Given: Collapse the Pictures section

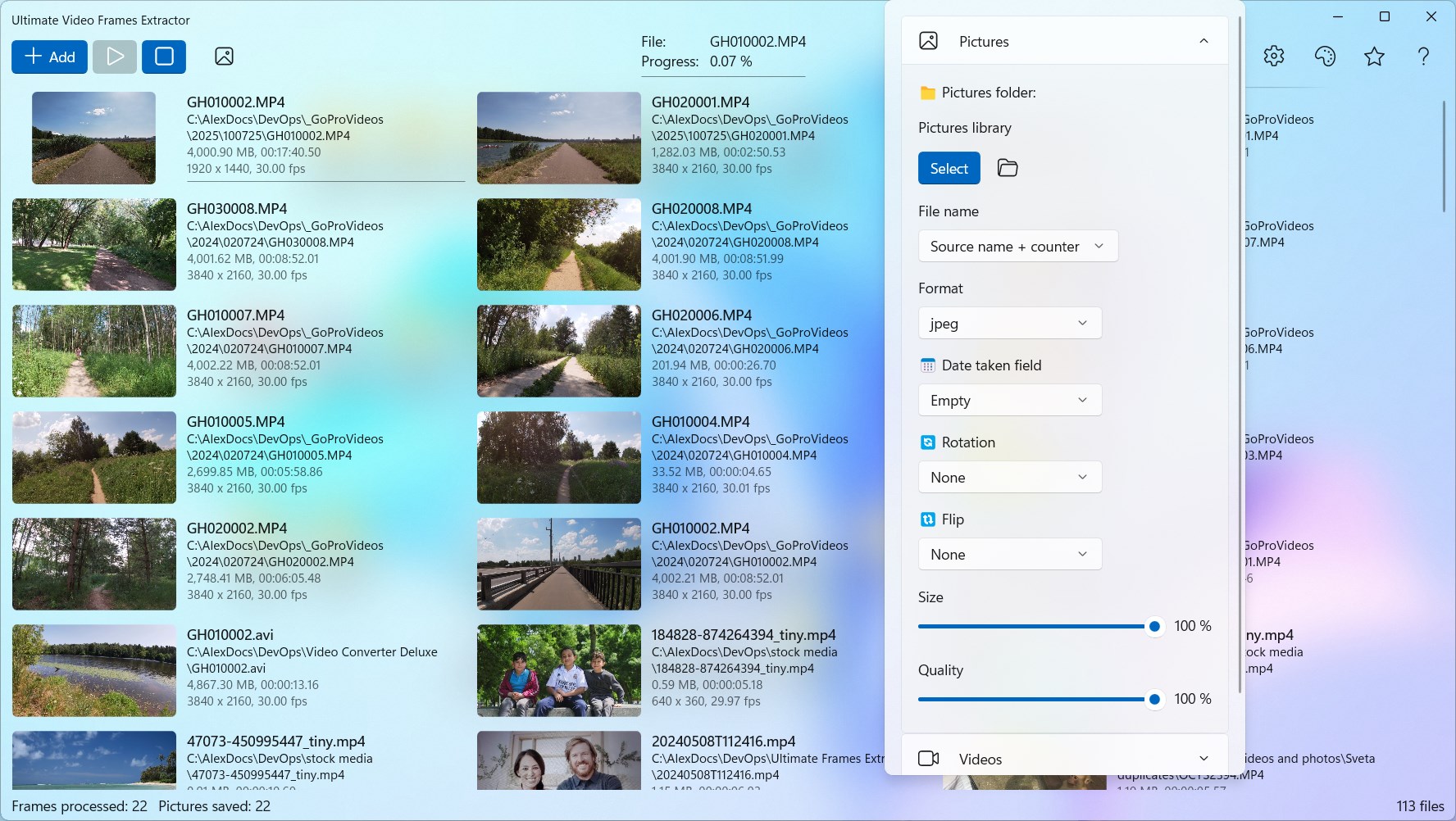Looking at the screenshot, I should (x=1203, y=41).
